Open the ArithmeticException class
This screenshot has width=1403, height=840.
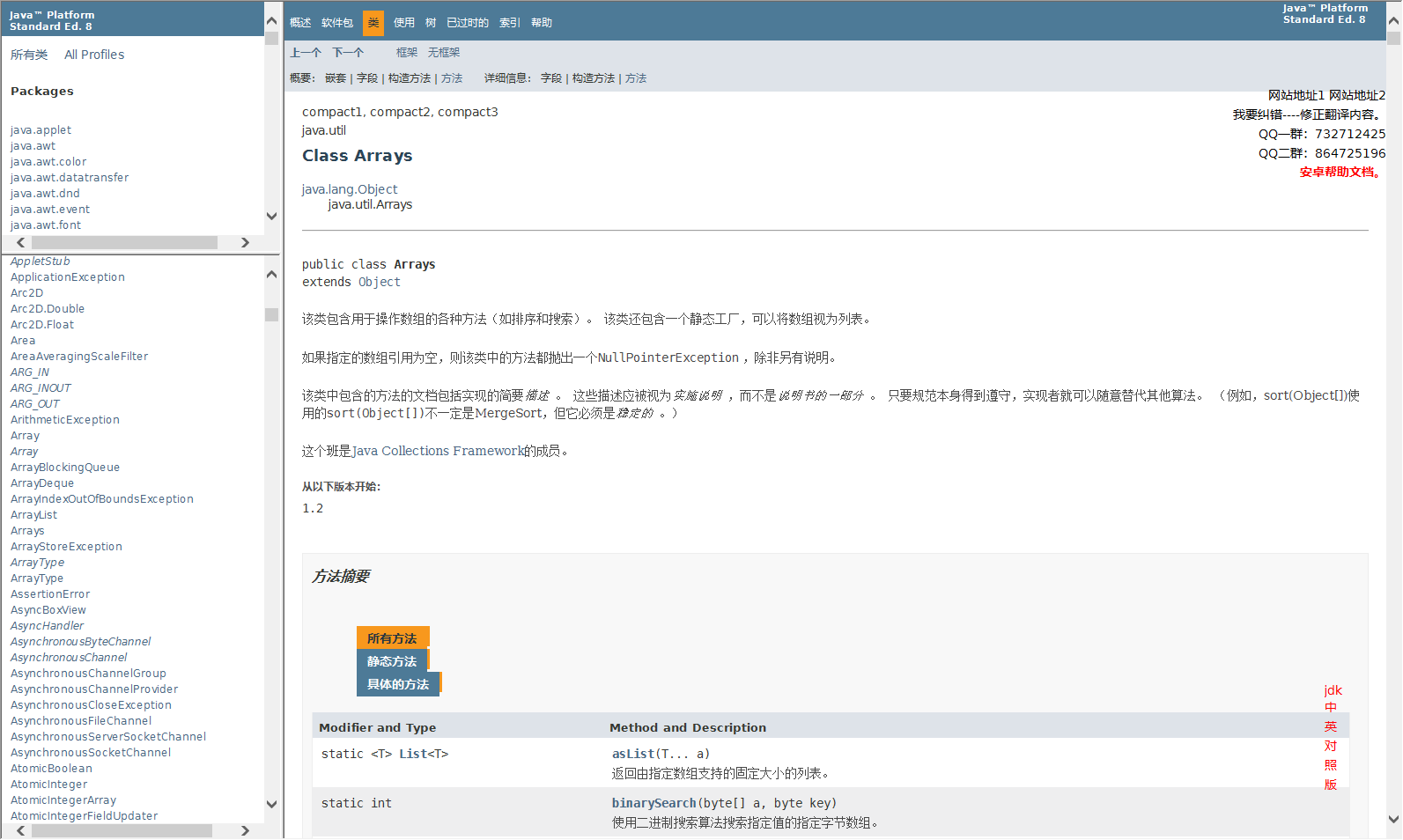point(65,420)
